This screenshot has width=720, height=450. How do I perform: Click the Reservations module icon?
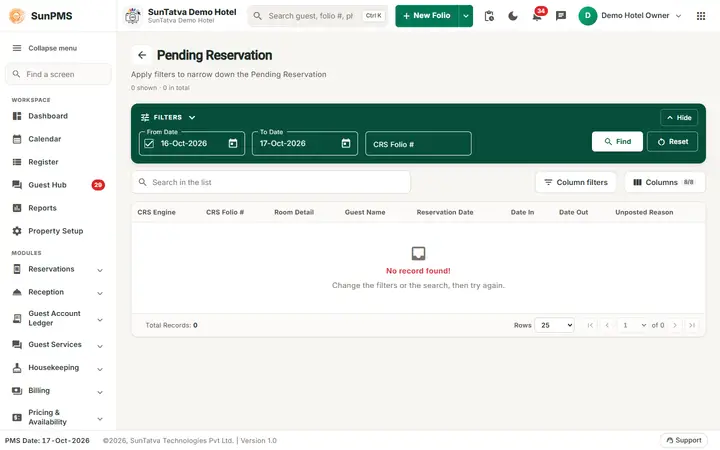[x=17, y=269]
